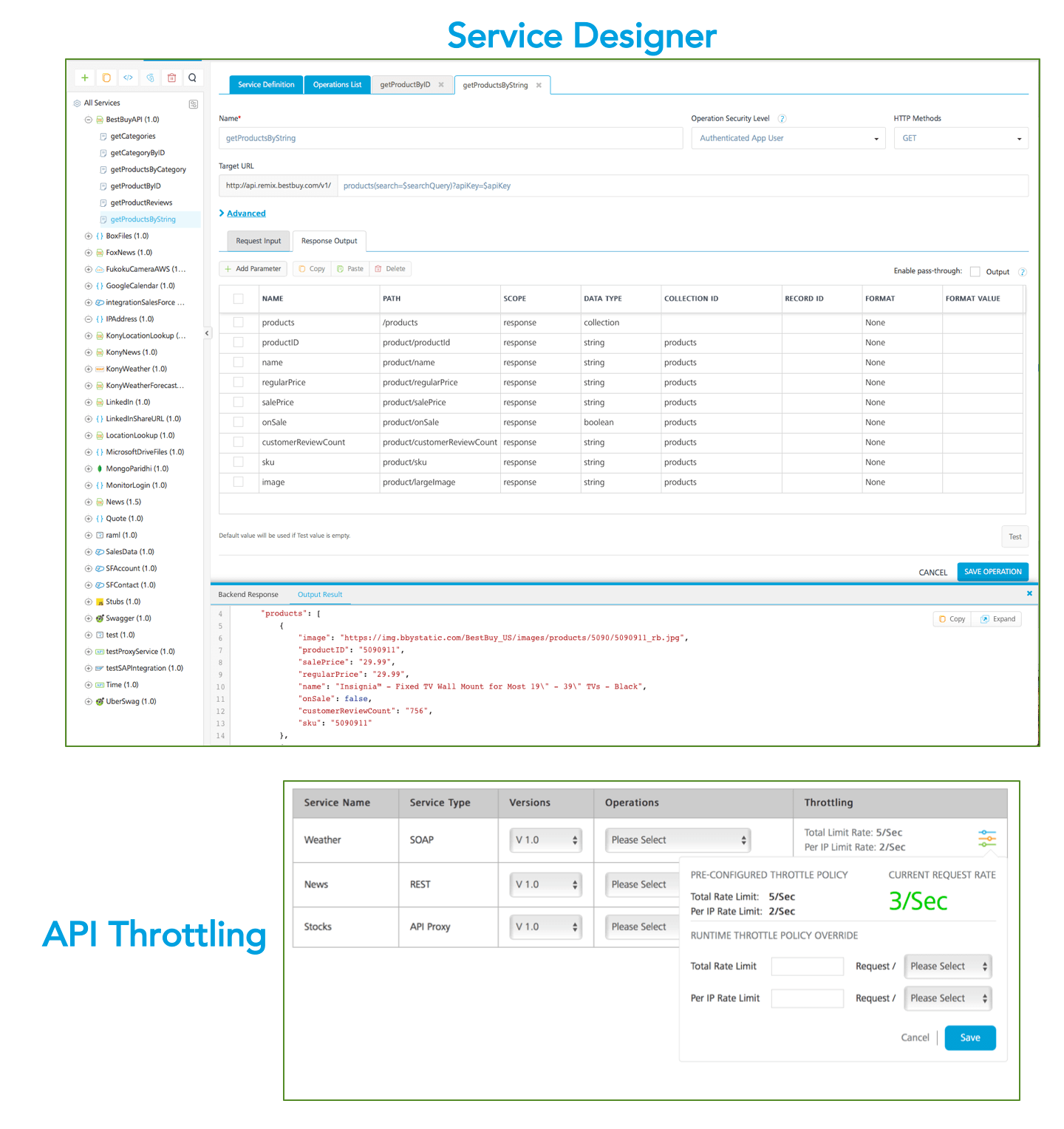Click the help icon next to Output pass-through
Image resolution: width=1064 pixels, height=1129 pixels.
click(x=1022, y=272)
